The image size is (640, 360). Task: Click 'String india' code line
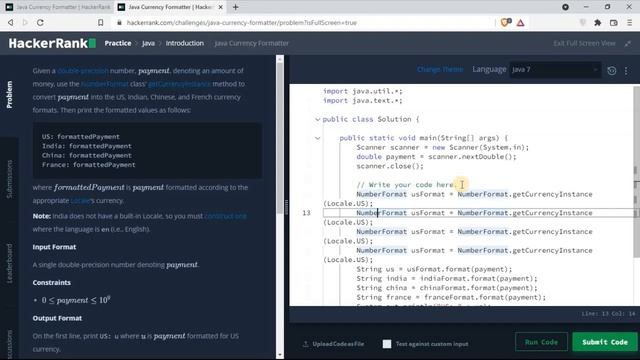pyautogui.click(x=447, y=279)
